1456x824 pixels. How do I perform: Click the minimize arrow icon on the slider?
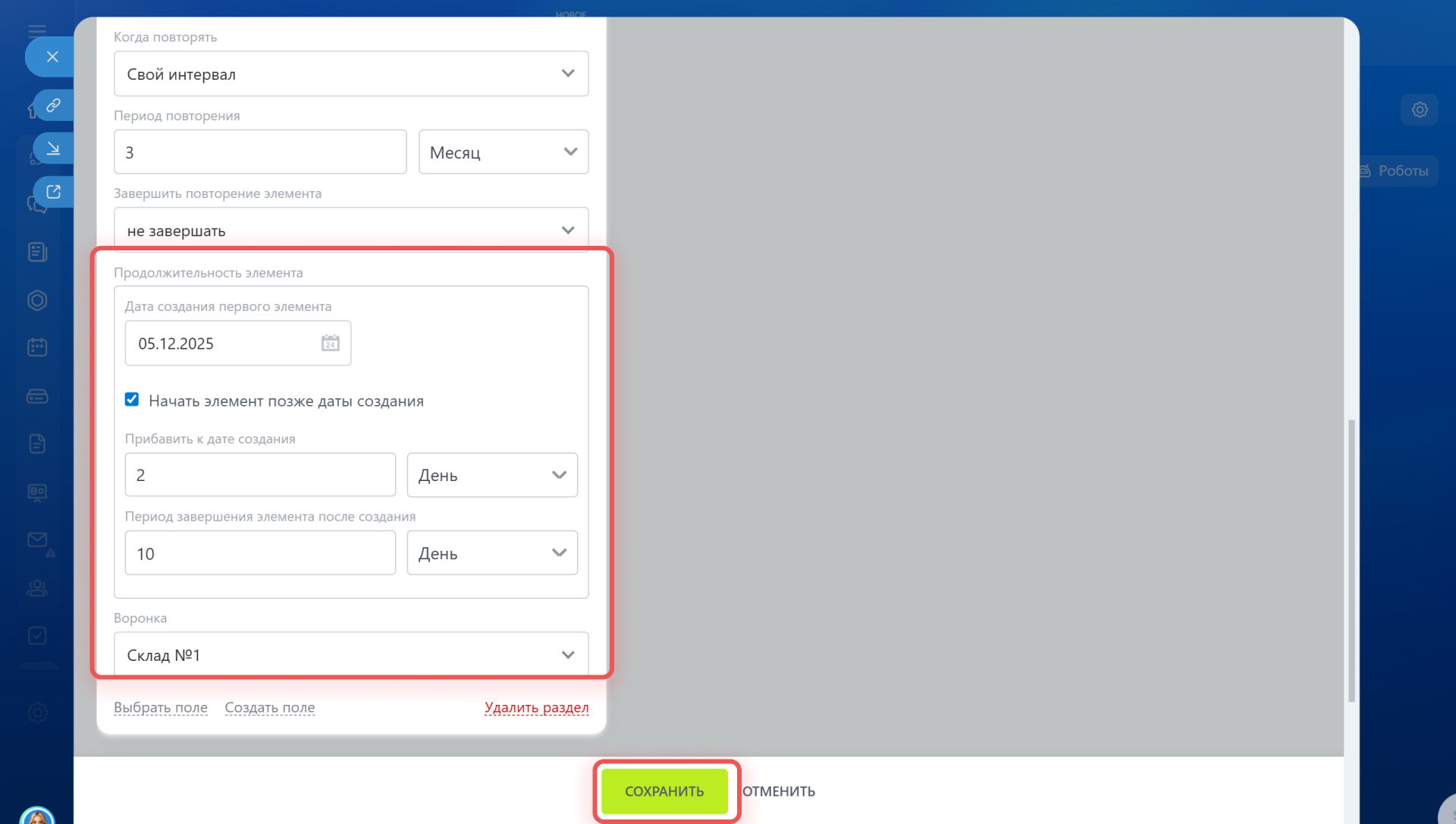coord(53,148)
